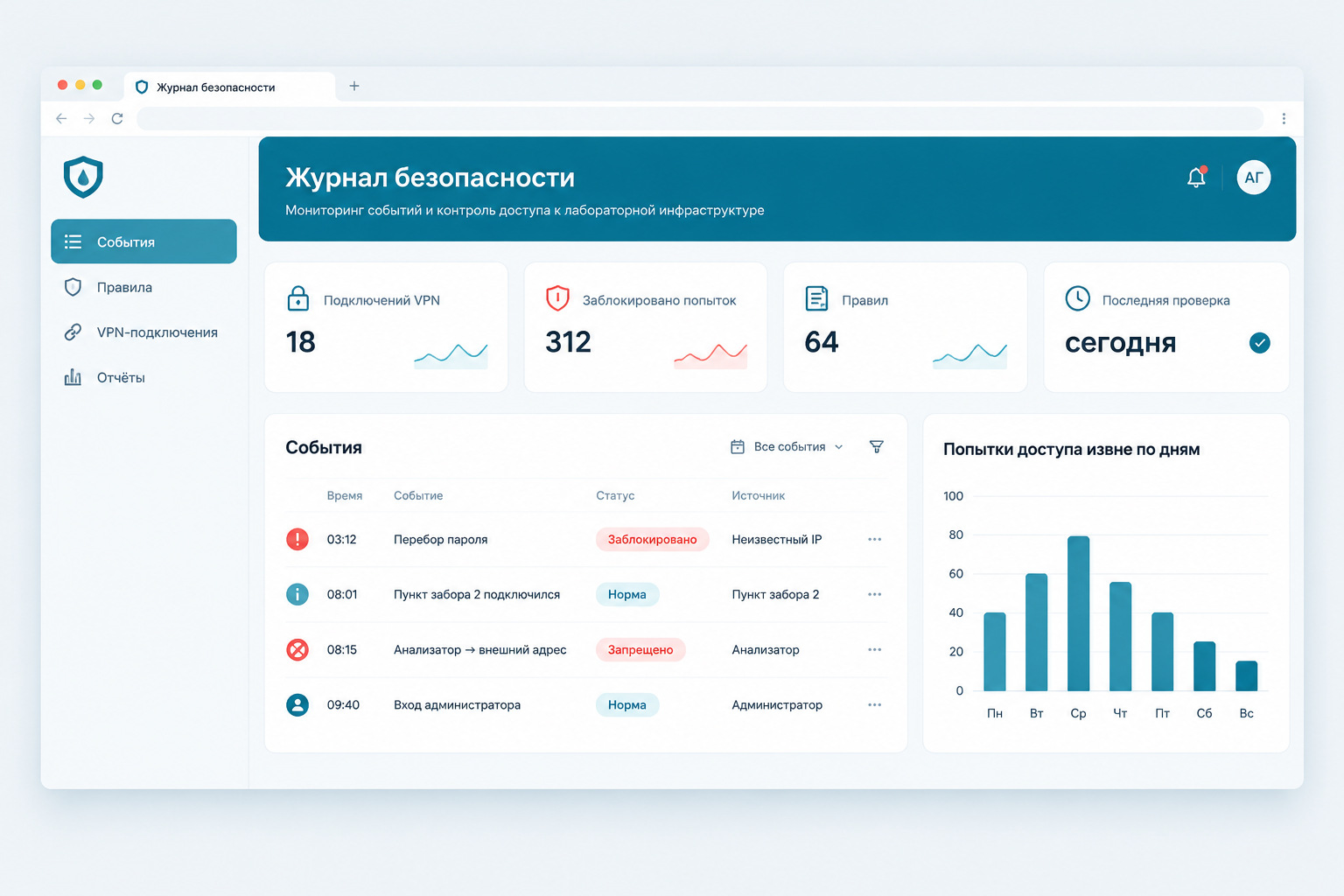Open the more options for Вход администратора

point(874,705)
